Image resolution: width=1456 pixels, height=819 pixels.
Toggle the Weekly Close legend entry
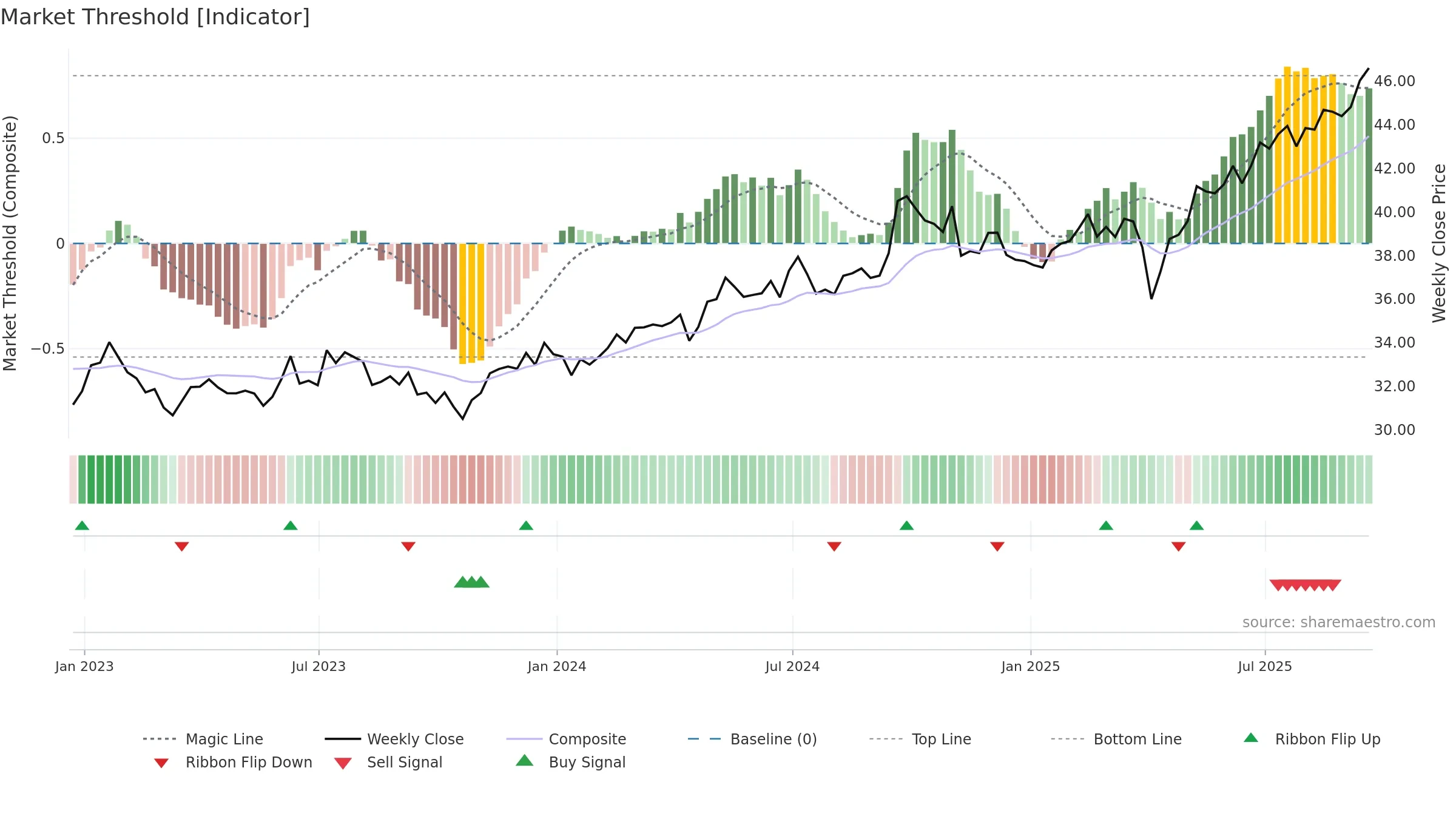(394, 739)
